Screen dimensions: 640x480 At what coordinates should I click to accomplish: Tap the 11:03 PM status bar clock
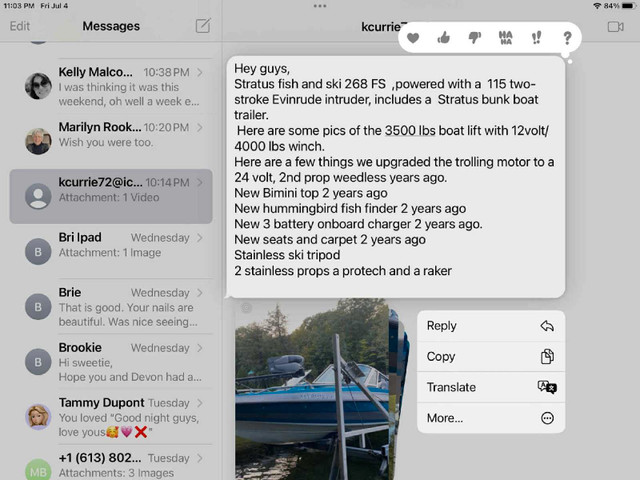click(19, 6)
